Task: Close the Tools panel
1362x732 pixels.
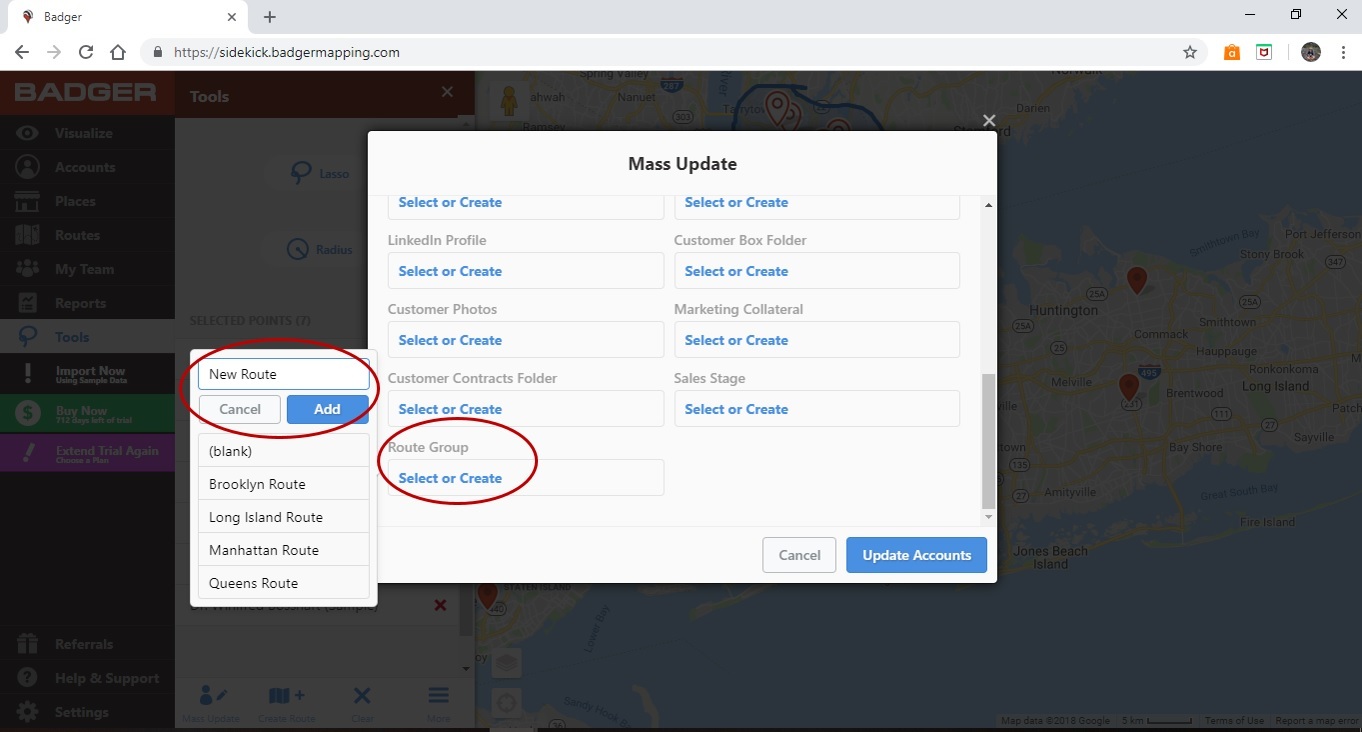Action: coord(447,92)
